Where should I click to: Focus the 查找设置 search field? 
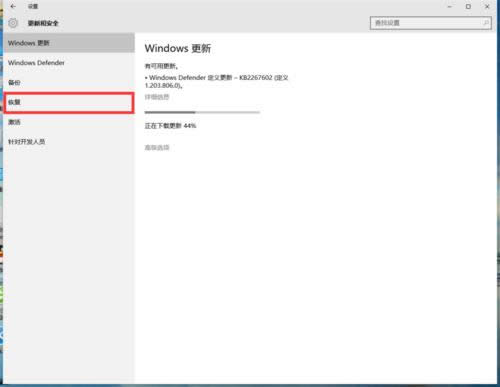click(430, 23)
